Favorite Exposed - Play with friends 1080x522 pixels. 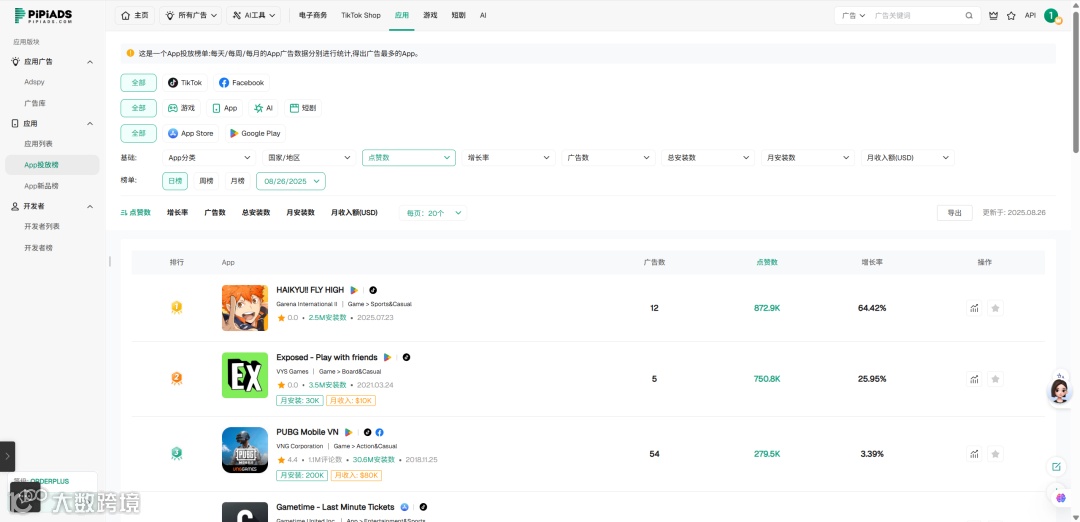click(995, 379)
